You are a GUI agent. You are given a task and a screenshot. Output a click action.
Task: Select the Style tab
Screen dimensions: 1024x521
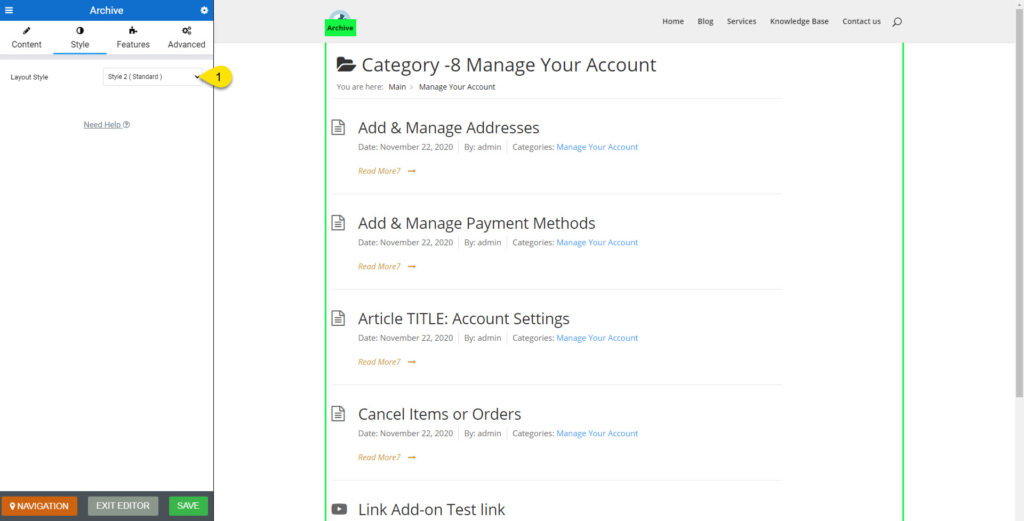pos(80,38)
